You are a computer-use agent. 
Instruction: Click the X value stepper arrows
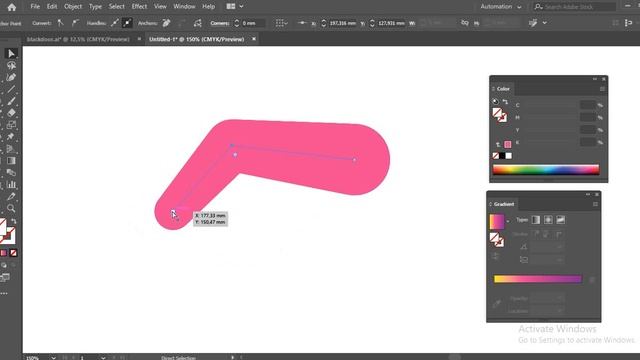(x=323, y=23)
